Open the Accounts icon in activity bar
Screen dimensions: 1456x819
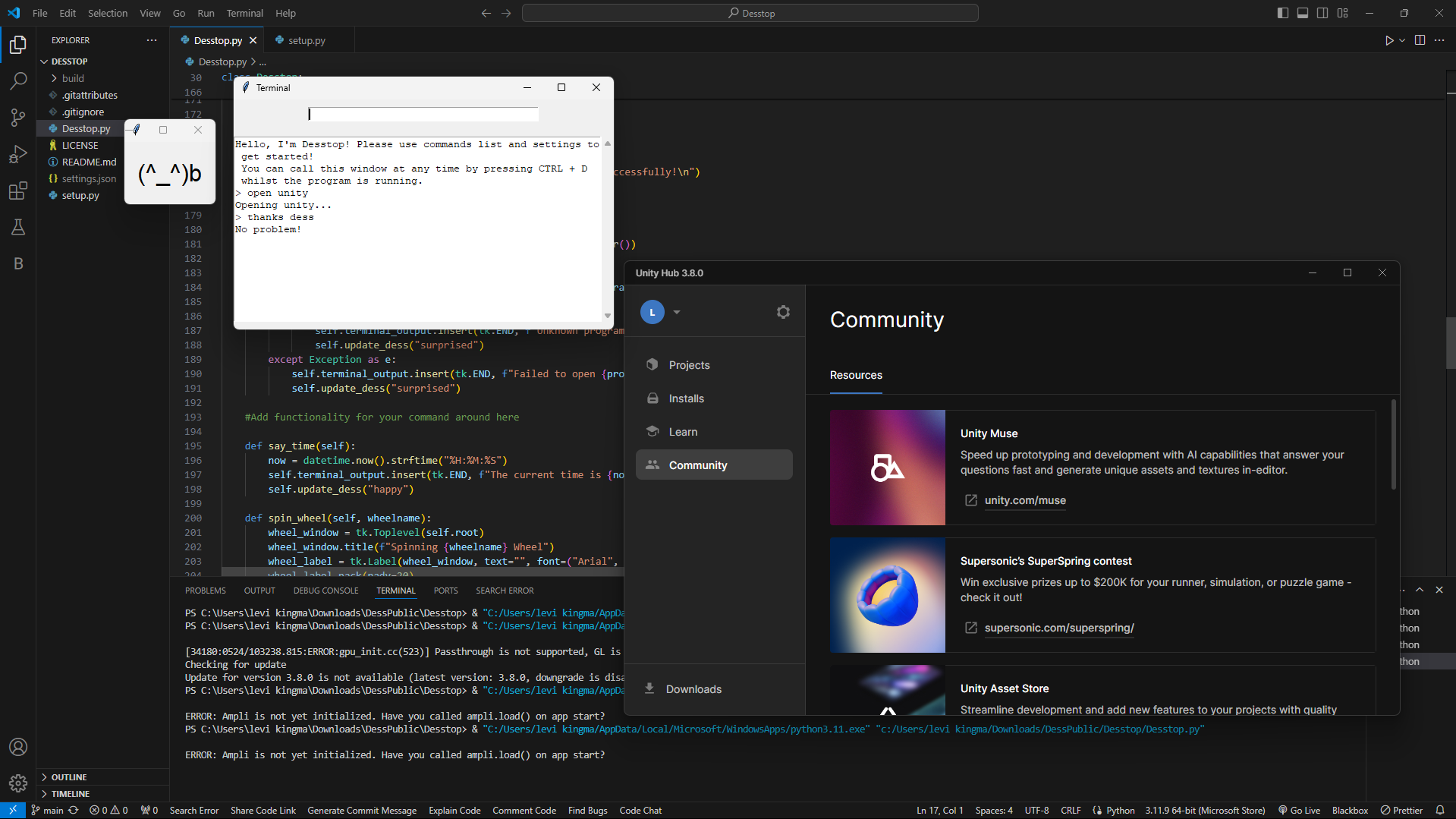[18, 747]
